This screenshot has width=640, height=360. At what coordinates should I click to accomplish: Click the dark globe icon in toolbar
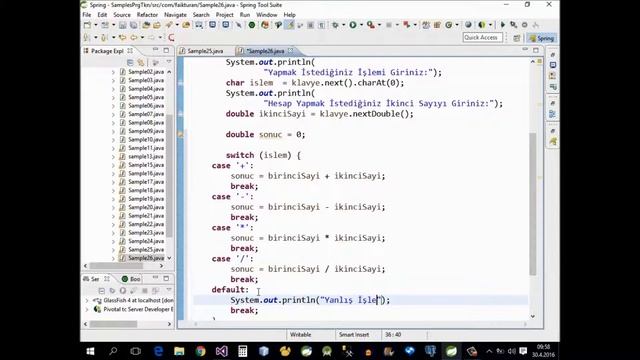click(x=468, y=25)
